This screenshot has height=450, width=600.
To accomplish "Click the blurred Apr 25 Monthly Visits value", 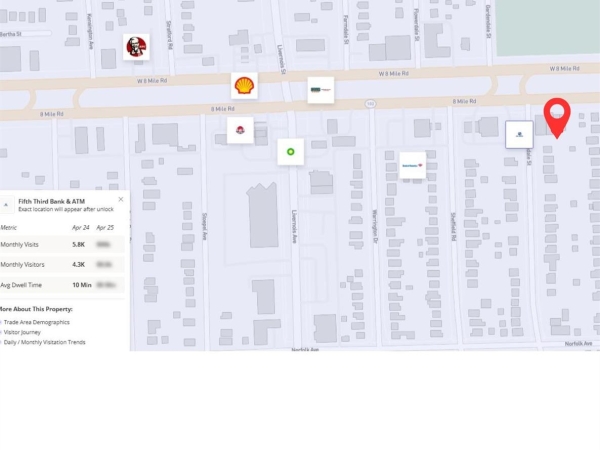I will (x=103, y=245).
